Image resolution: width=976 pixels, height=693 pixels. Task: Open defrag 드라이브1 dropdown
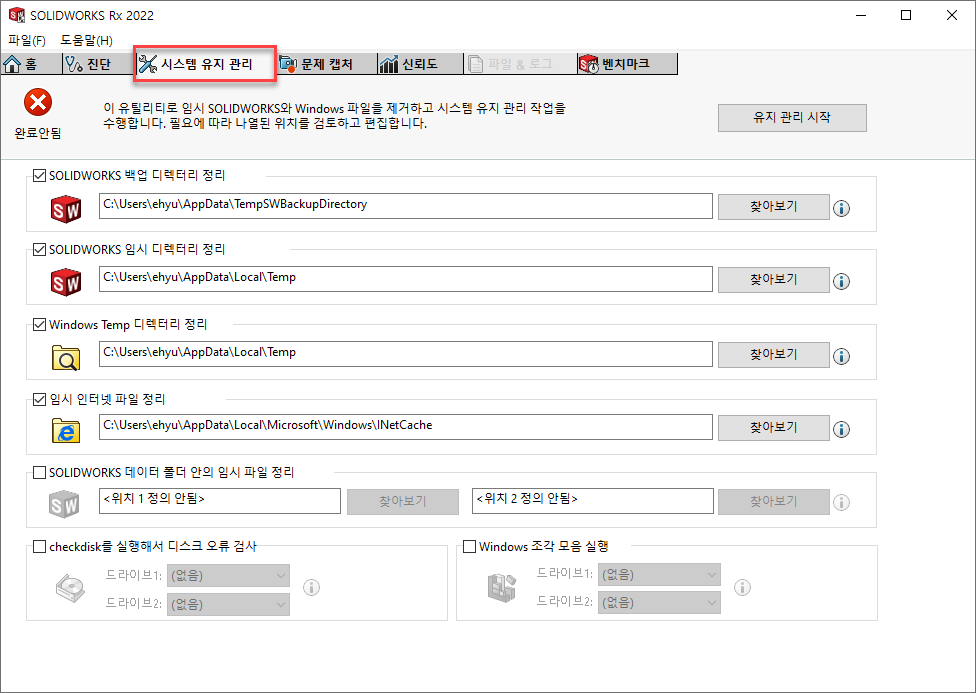click(659, 575)
